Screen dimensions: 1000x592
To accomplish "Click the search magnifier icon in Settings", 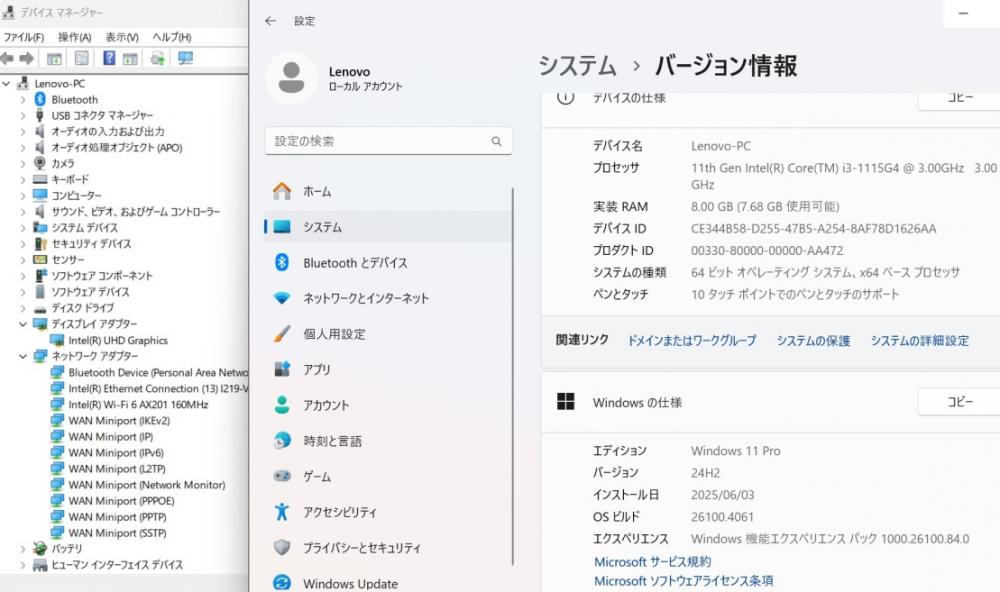I will (x=496, y=141).
